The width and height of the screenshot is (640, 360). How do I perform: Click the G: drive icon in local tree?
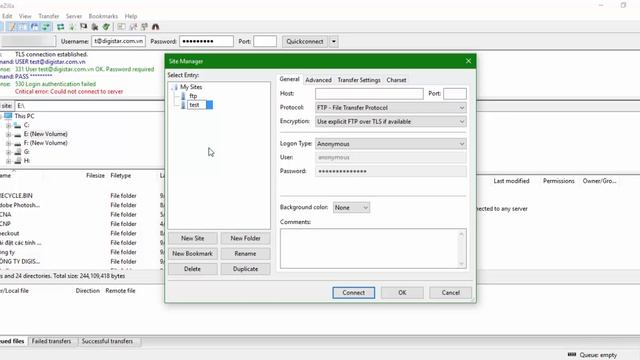tap(18, 152)
